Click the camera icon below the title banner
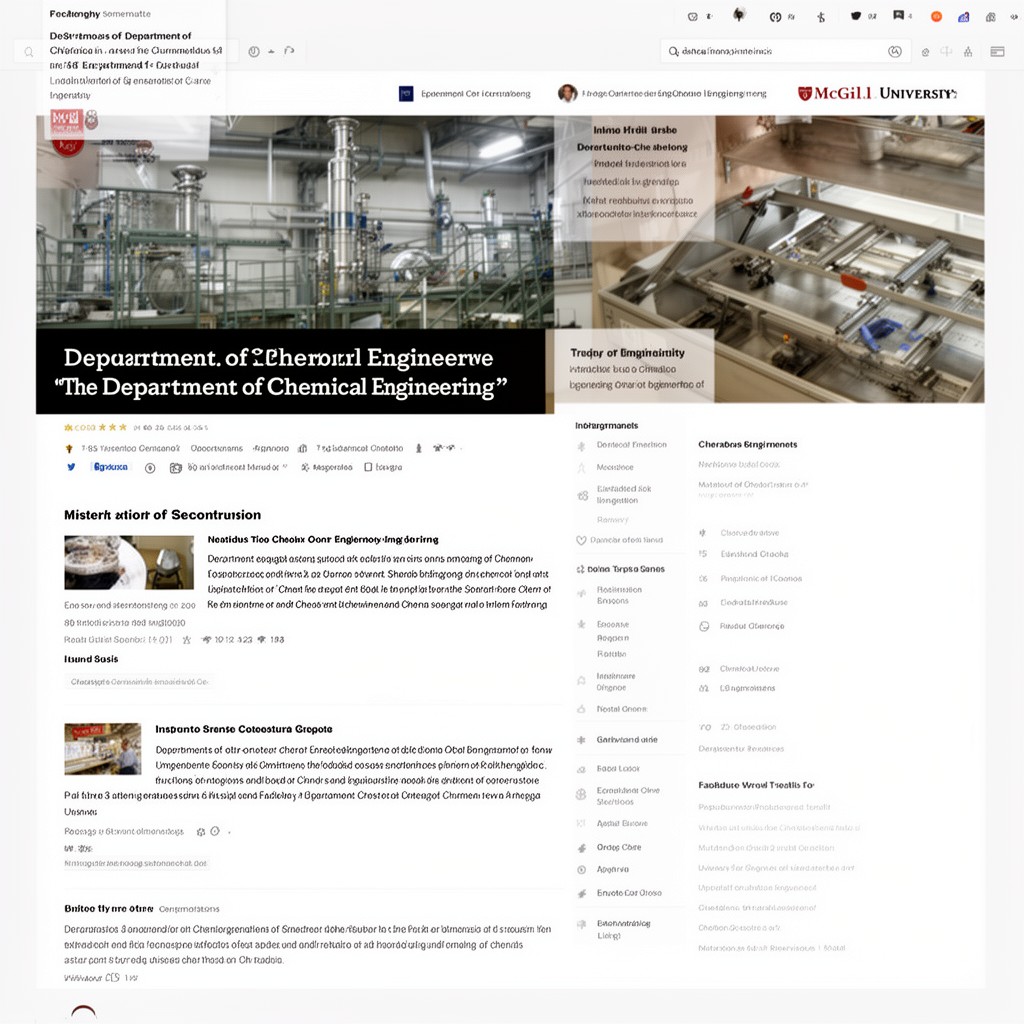 (176, 468)
